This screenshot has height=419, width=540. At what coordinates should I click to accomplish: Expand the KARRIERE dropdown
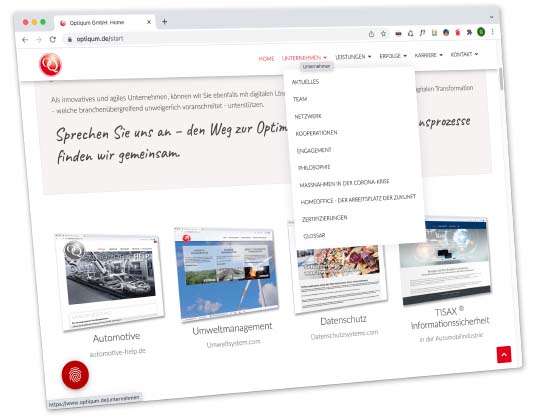click(428, 55)
